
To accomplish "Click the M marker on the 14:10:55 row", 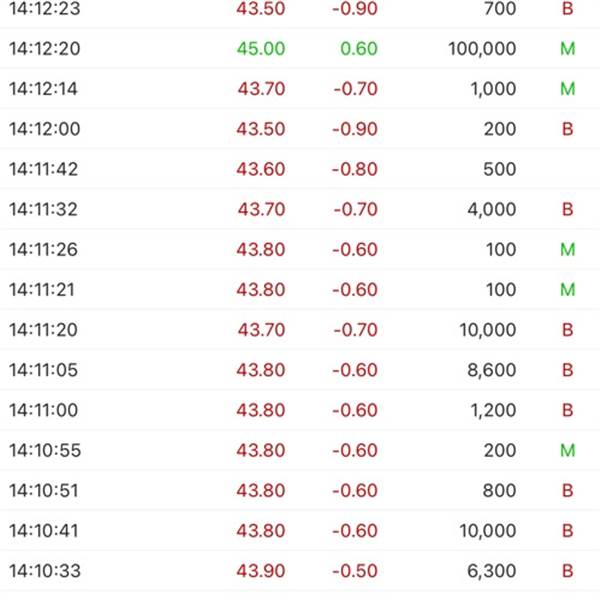I will pyautogui.click(x=568, y=451).
